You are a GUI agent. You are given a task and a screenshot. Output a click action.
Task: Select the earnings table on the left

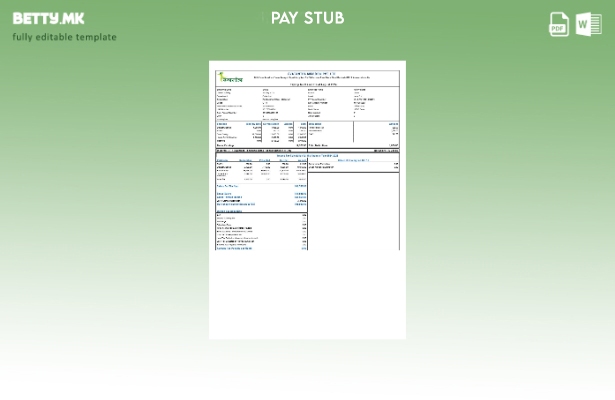coord(262,134)
